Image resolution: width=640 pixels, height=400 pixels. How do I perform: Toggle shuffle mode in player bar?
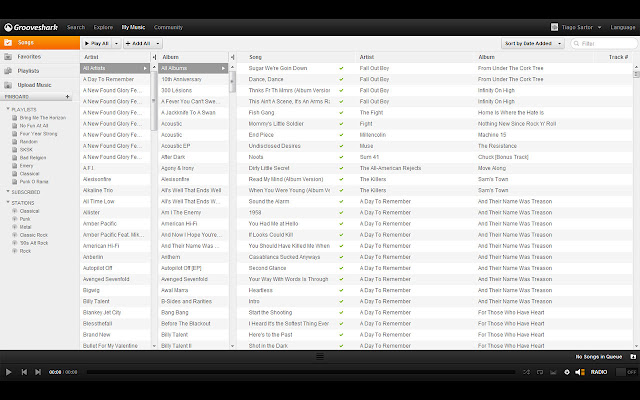click(527, 372)
